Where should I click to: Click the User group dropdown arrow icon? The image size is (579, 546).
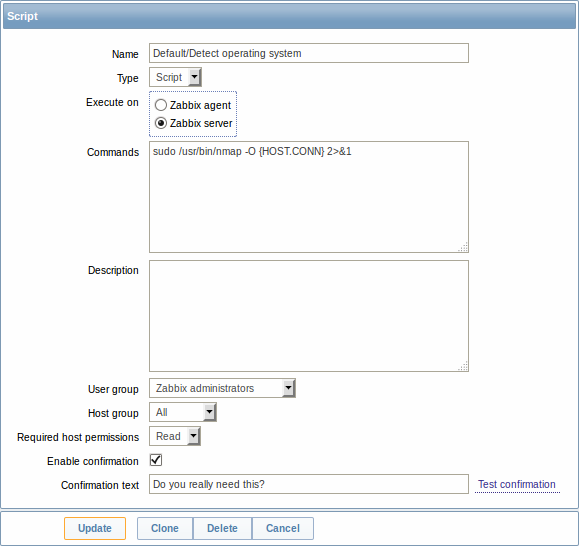[x=288, y=388]
